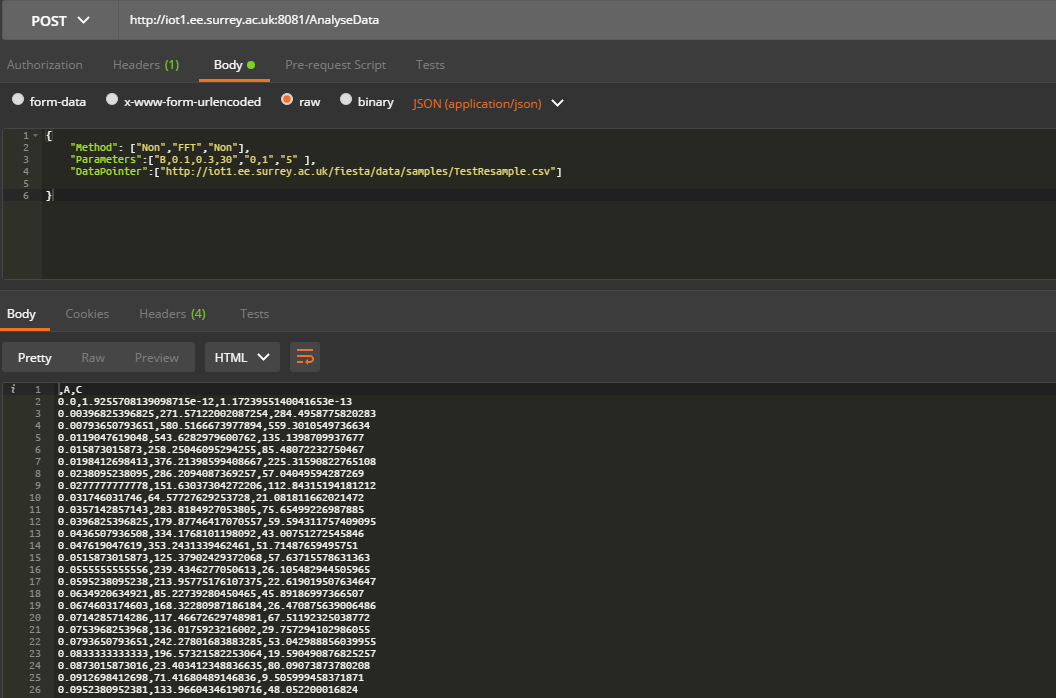Select the binary radio option
Viewport: 1056px width, 698px height.
pos(345,100)
